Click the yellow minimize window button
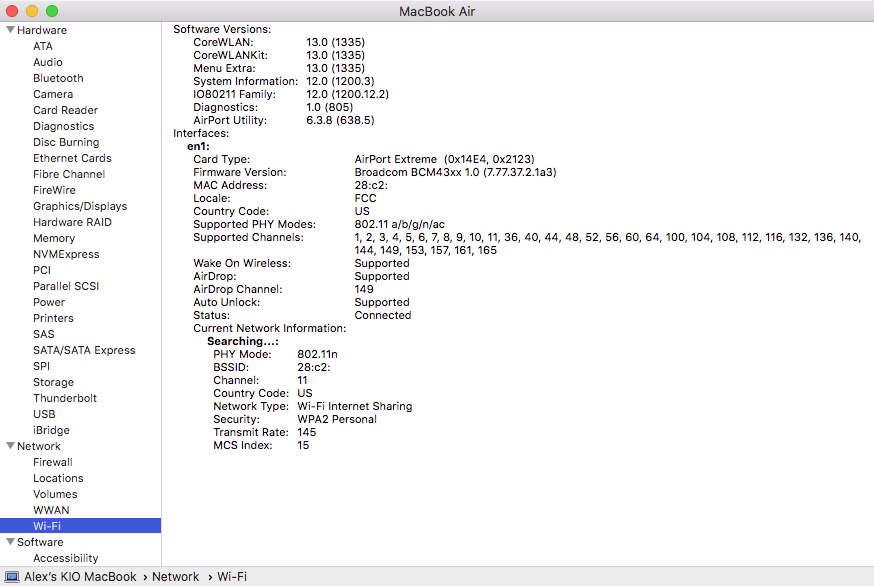The image size is (874, 586). (x=32, y=10)
